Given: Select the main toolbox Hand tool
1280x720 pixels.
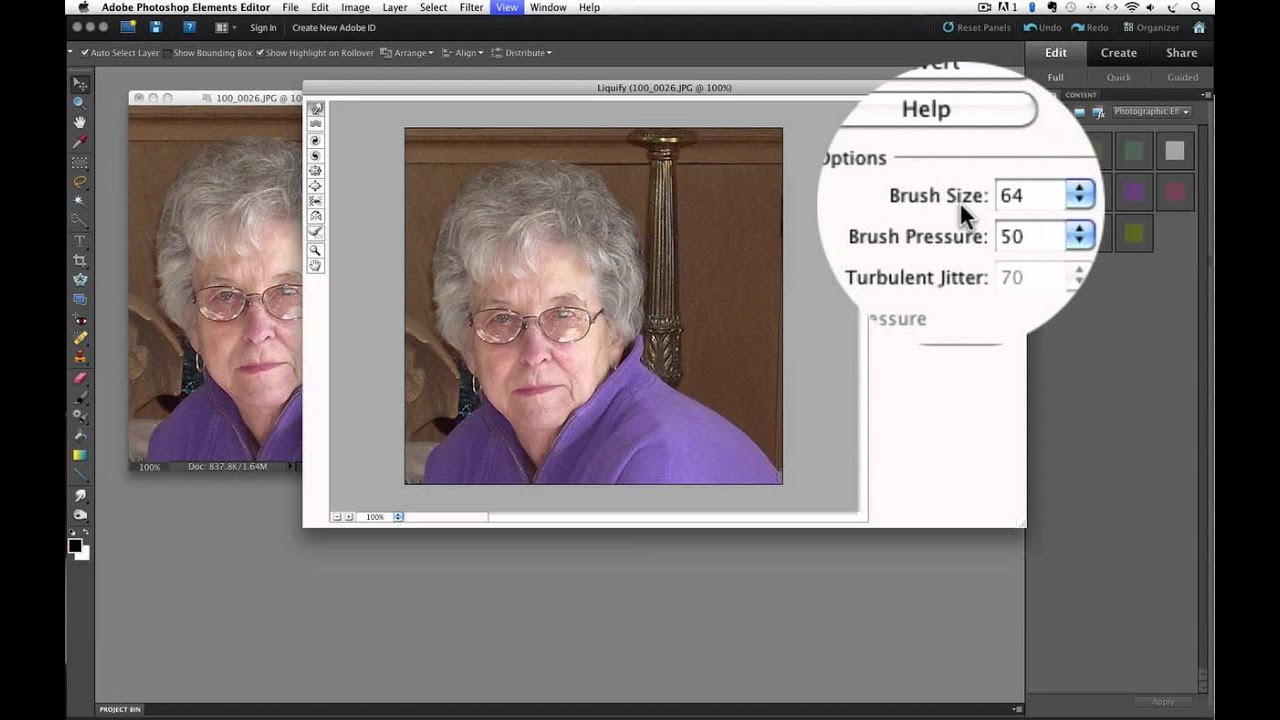Looking at the screenshot, I should [80, 122].
